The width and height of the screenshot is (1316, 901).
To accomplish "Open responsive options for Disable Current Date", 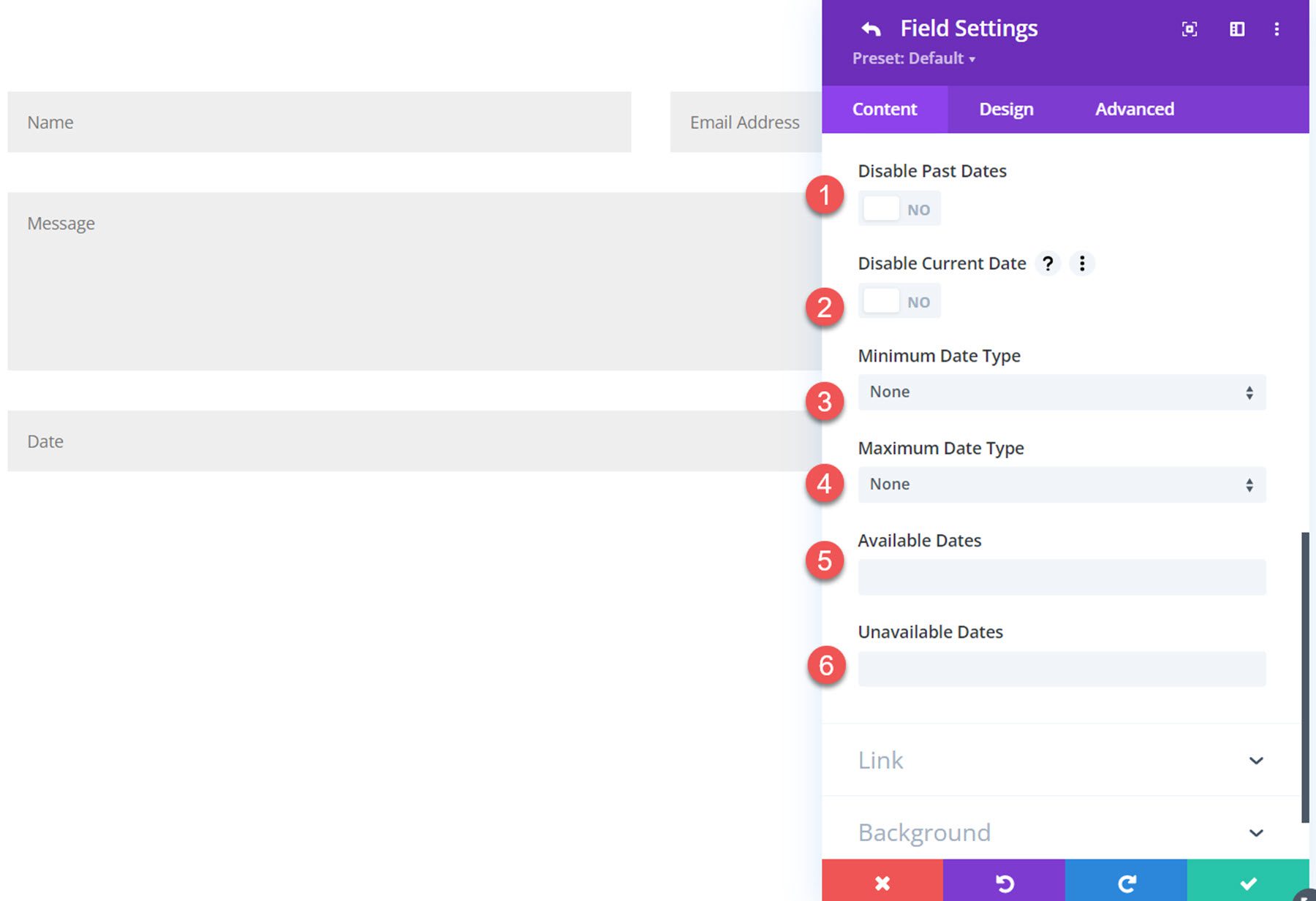I will click(x=1081, y=263).
